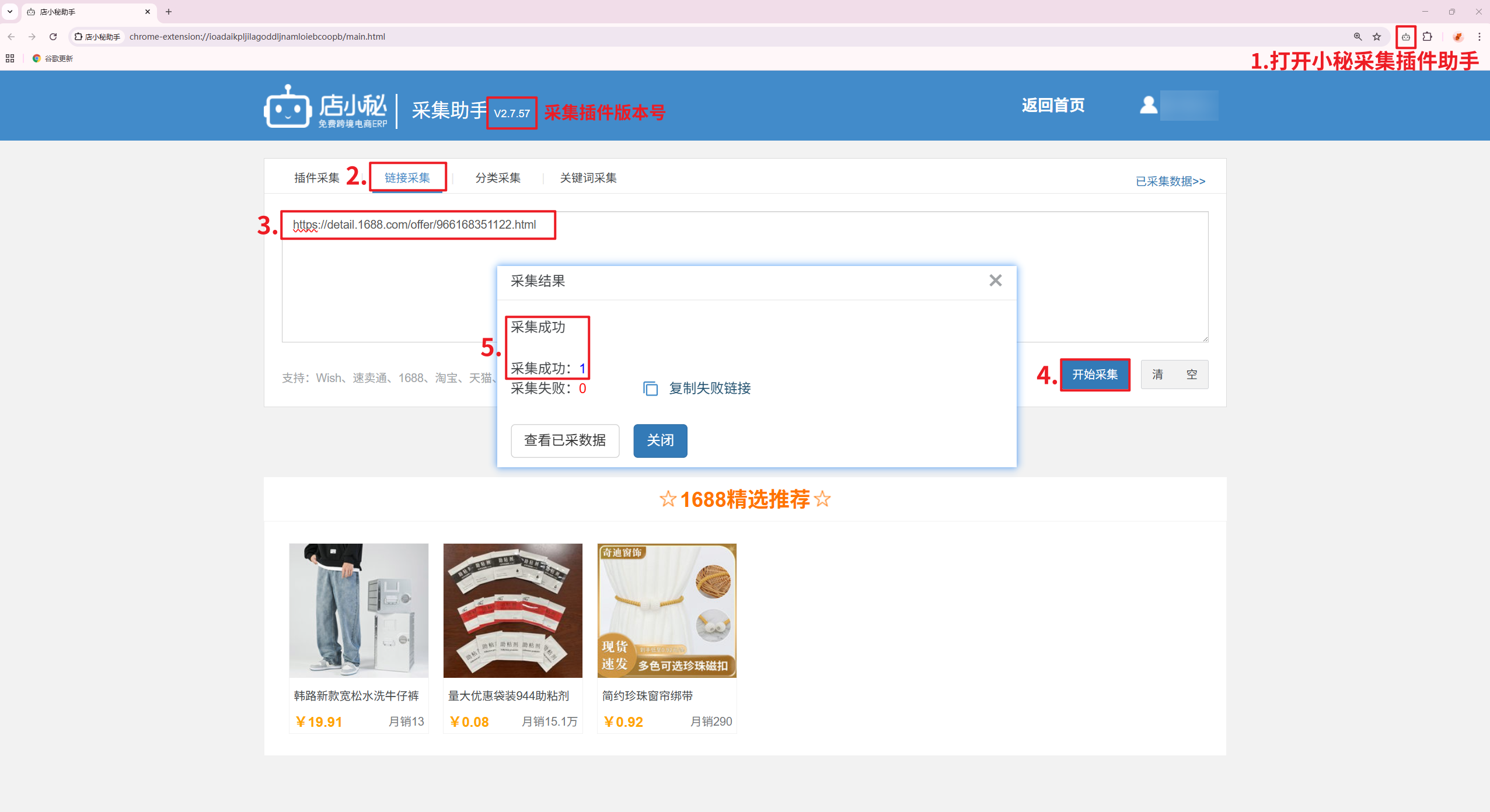Click the zoom magnifier icon in address bar

[1358, 37]
